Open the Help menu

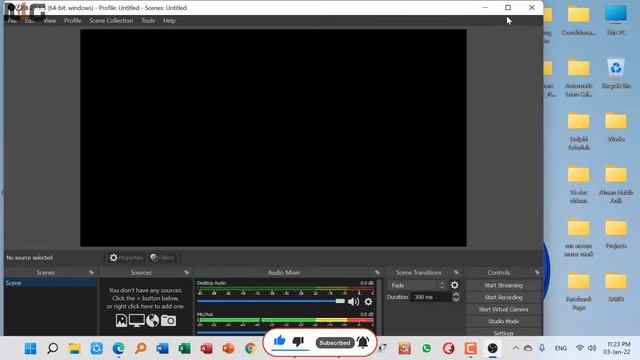169,20
